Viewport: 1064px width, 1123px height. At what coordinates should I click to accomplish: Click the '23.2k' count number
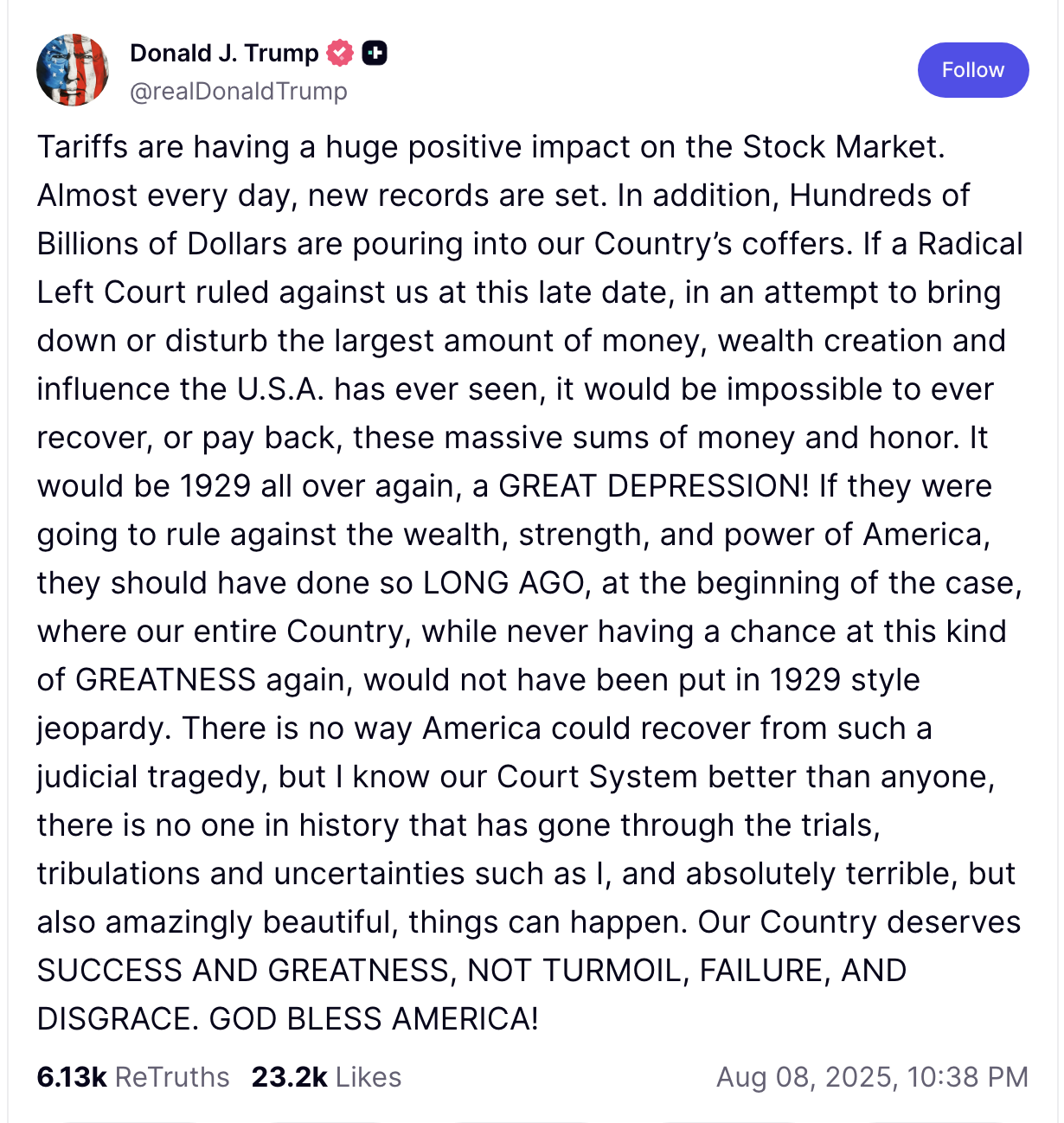tap(290, 1077)
